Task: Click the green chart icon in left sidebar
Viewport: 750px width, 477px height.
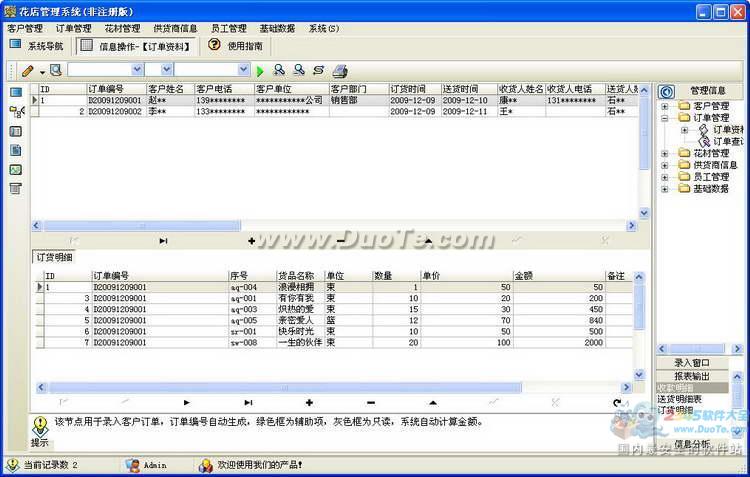Action: 16,169
